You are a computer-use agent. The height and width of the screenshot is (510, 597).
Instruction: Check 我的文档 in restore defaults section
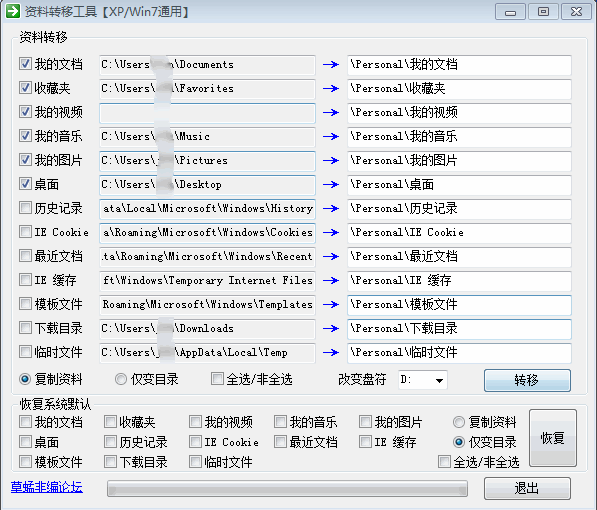tap(25, 422)
